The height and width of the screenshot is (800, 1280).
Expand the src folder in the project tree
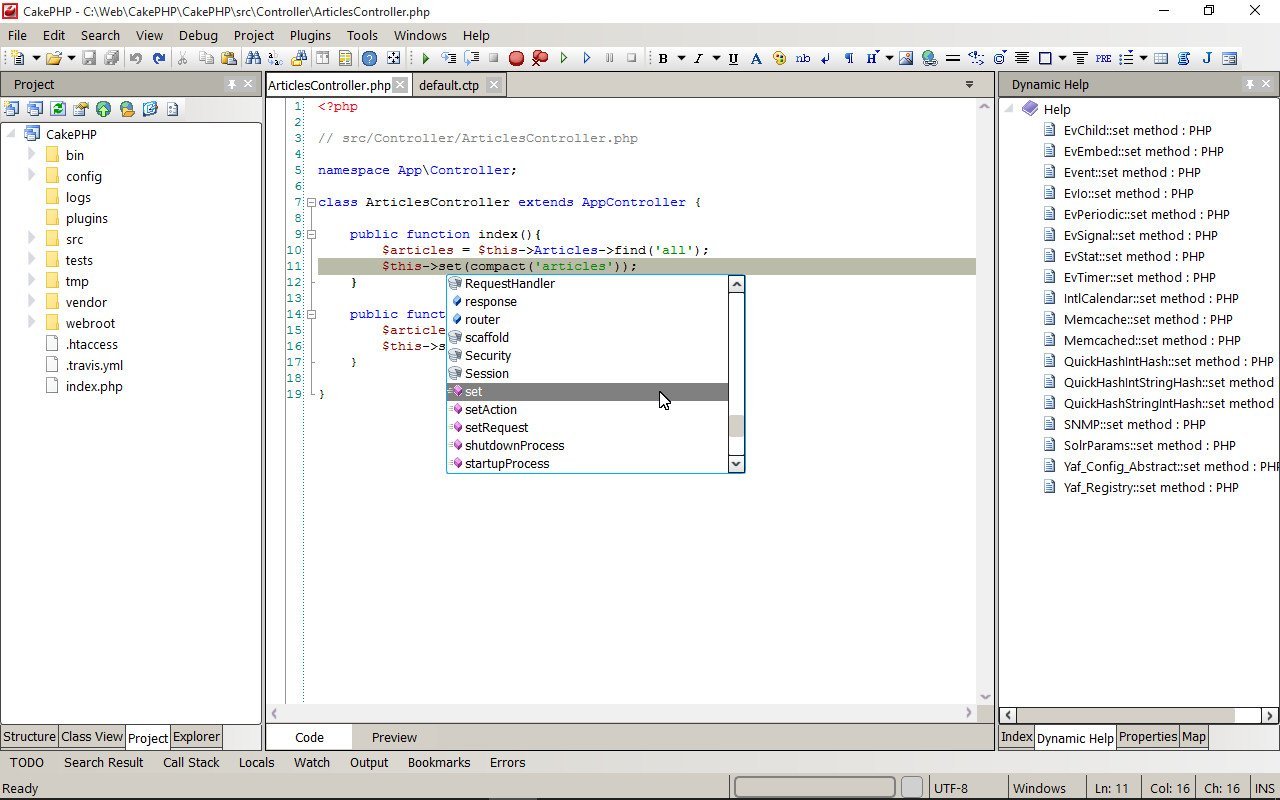pyautogui.click(x=33, y=239)
